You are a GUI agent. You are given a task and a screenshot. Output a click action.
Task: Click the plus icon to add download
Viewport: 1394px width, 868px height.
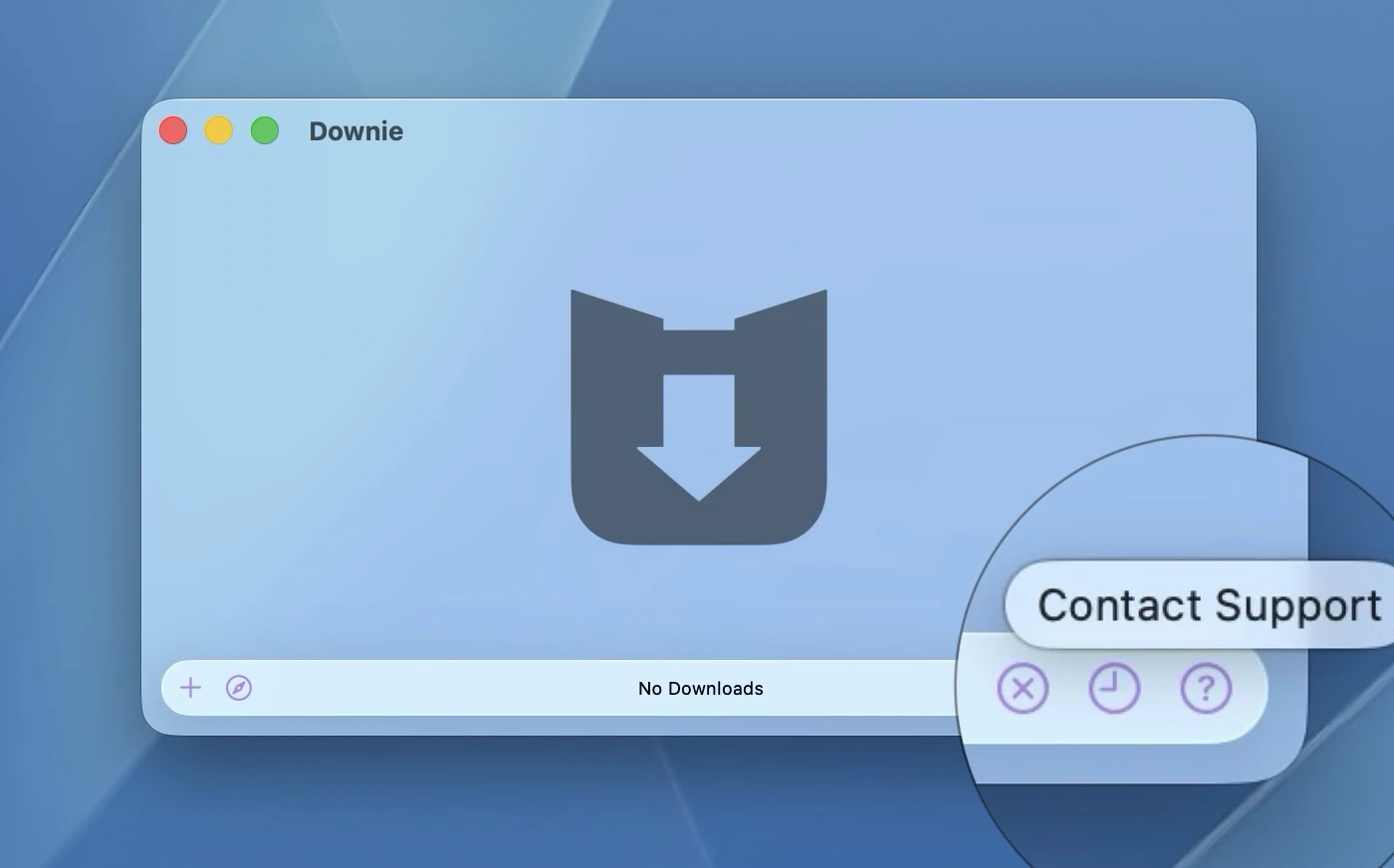click(x=190, y=688)
